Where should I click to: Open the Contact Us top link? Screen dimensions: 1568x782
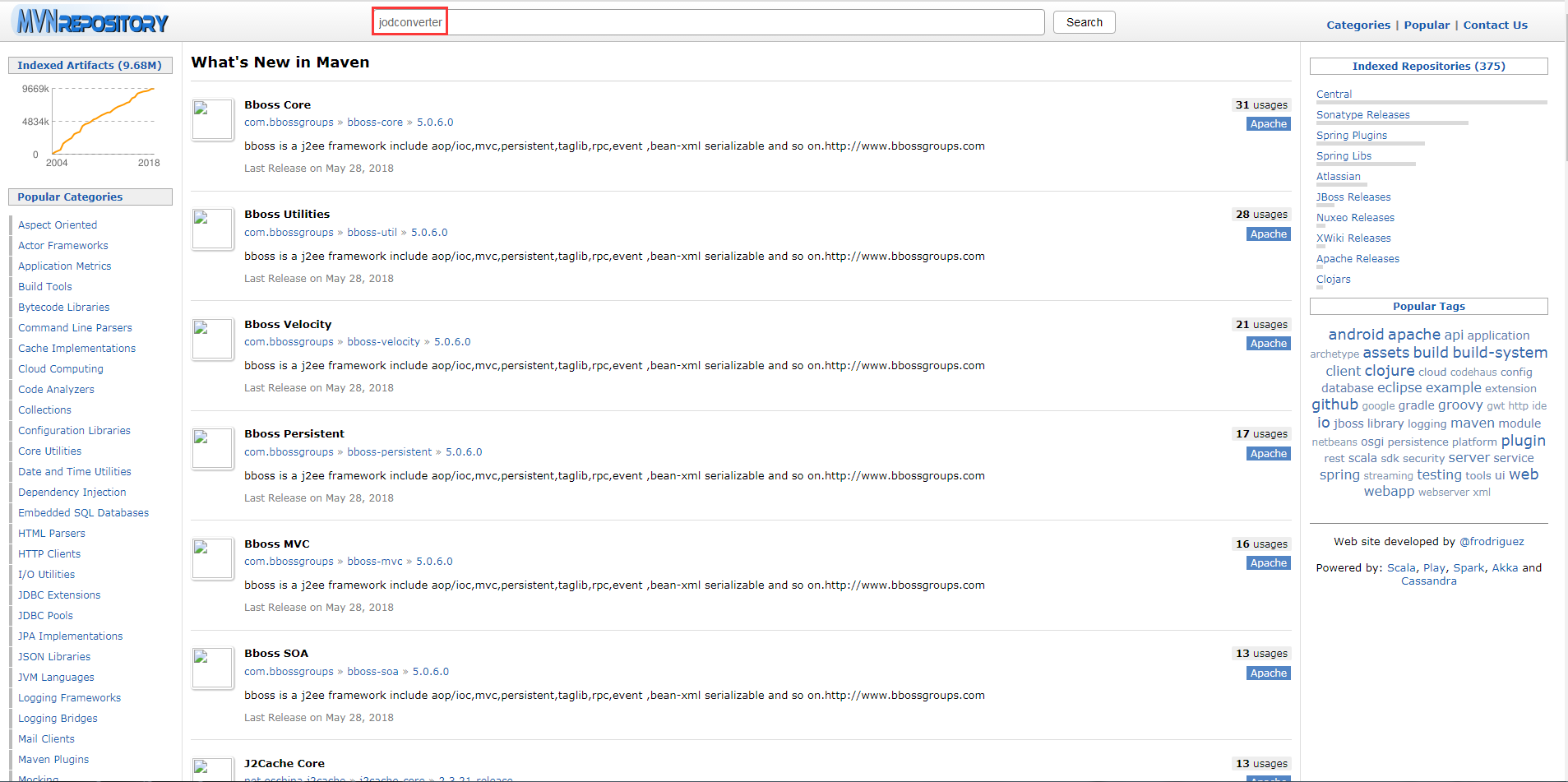pyautogui.click(x=1495, y=25)
